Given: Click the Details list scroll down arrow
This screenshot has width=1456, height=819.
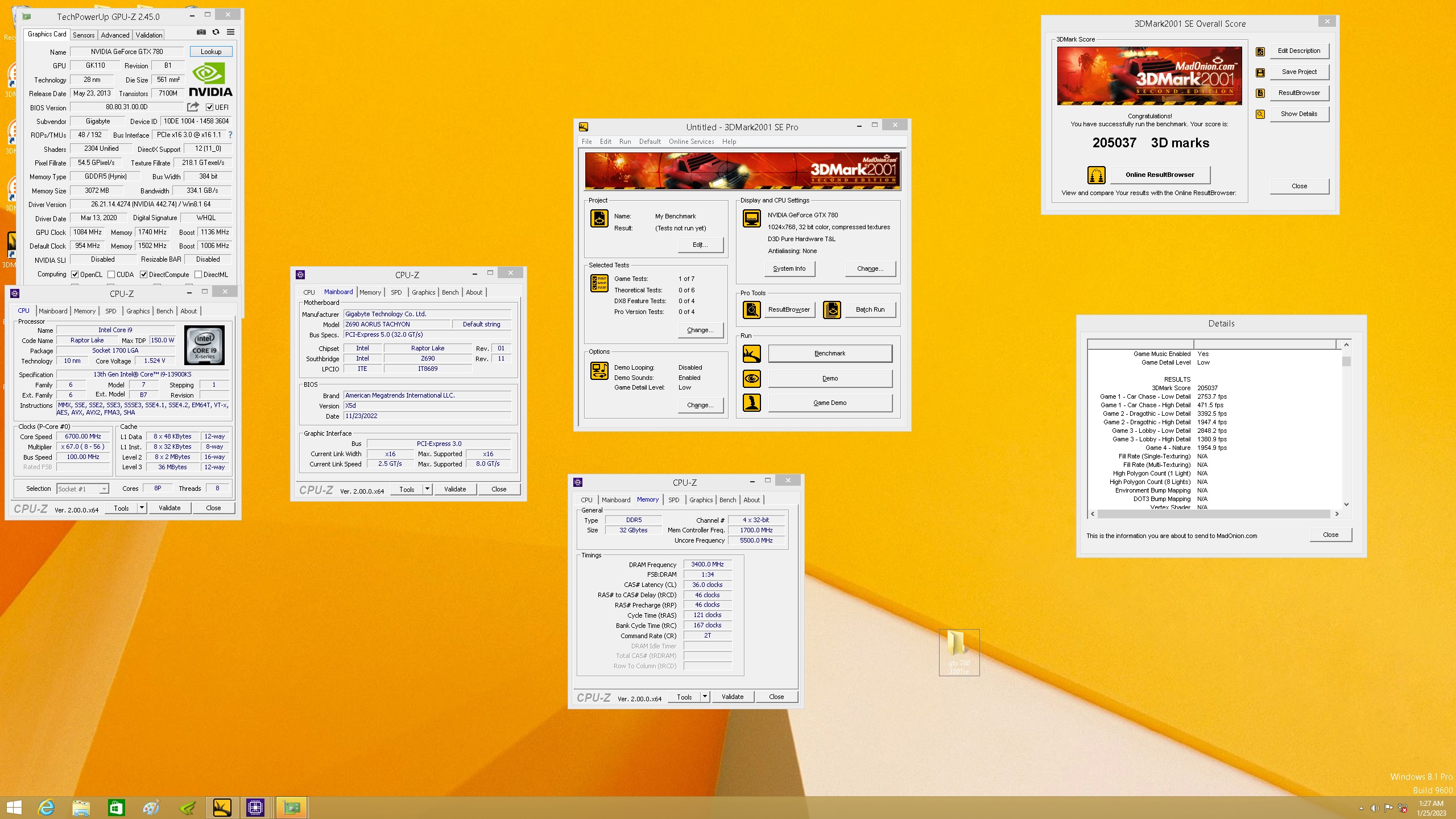Looking at the screenshot, I should pos(1346,504).
